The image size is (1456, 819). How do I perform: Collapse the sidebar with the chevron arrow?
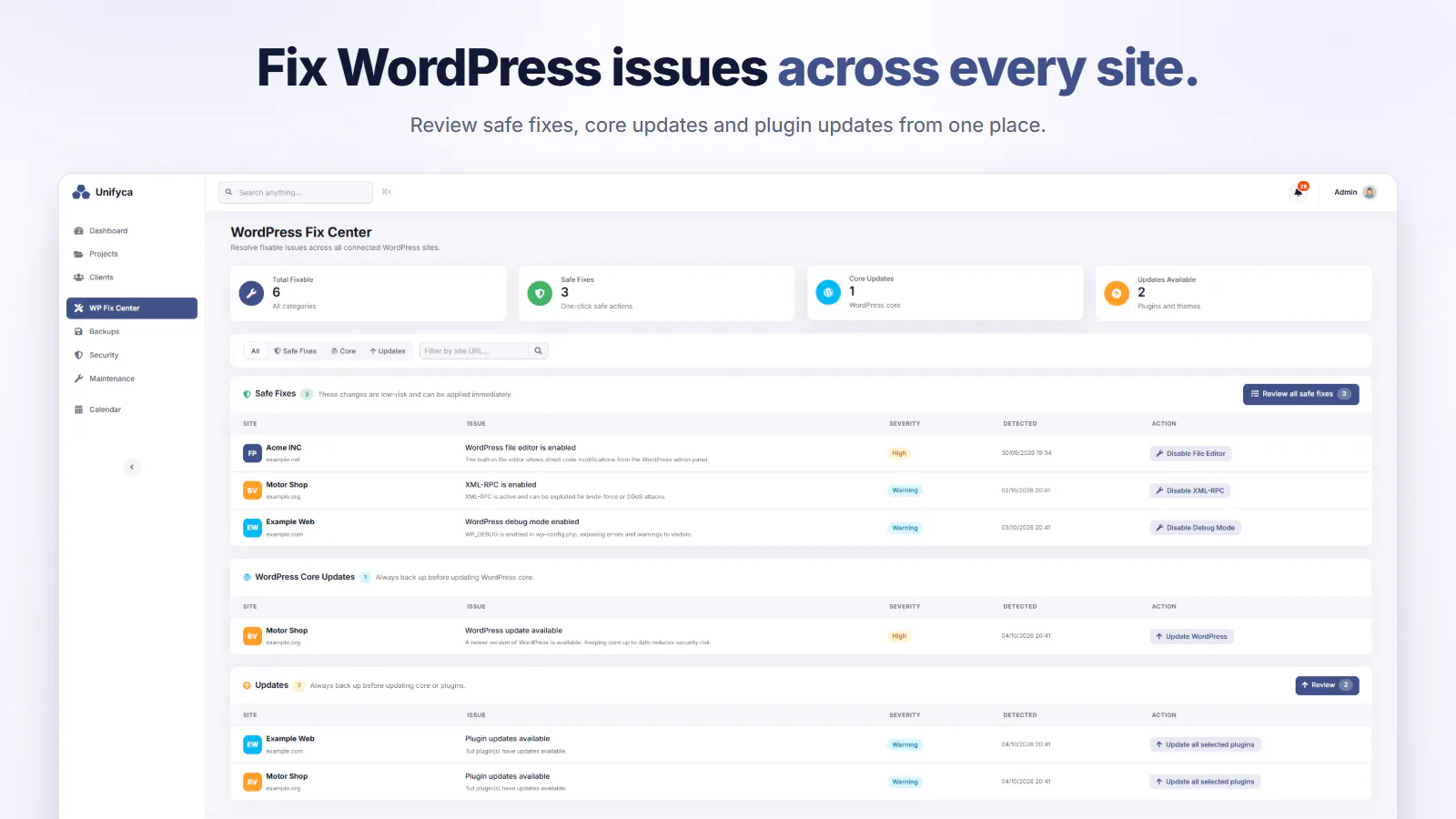(x=132, y=467)
